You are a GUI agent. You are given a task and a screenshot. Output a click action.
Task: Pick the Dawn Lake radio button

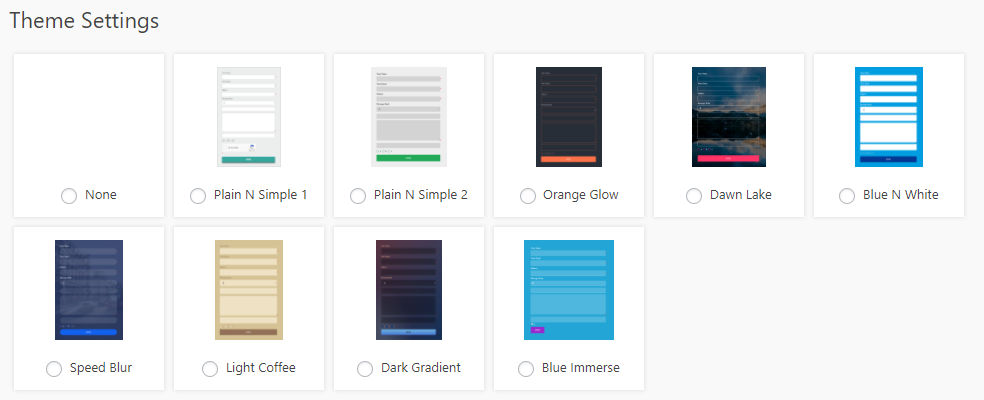pyautogui.click(x=694, y=196)
